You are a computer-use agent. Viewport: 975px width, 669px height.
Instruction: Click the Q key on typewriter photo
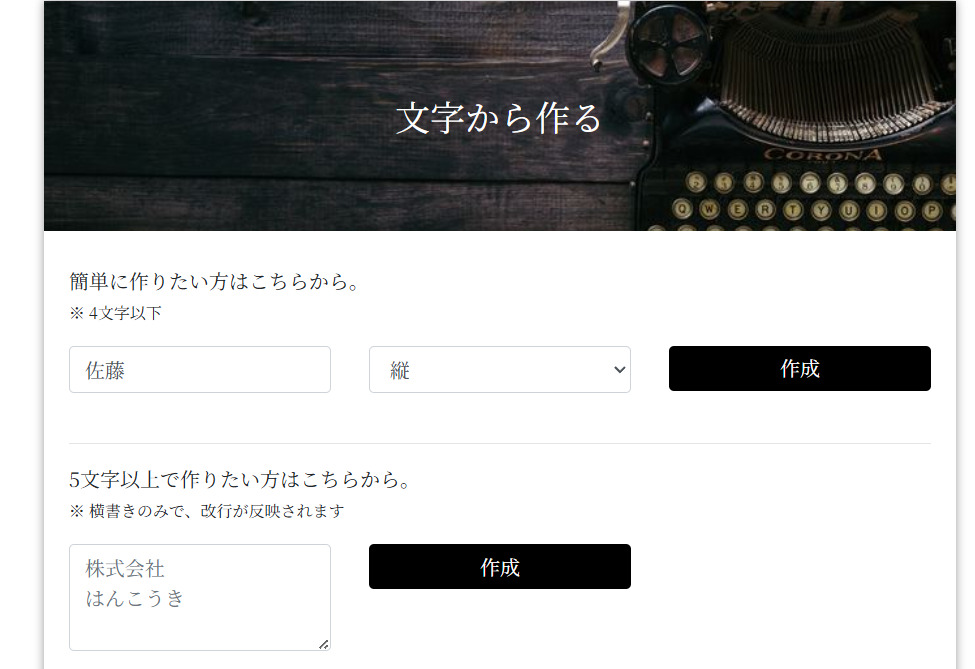tap(682, 209)
